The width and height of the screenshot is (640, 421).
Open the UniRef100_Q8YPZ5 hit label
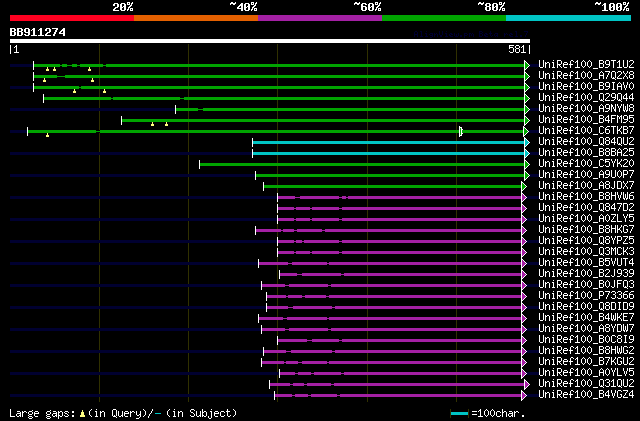(x=586, y=241)
